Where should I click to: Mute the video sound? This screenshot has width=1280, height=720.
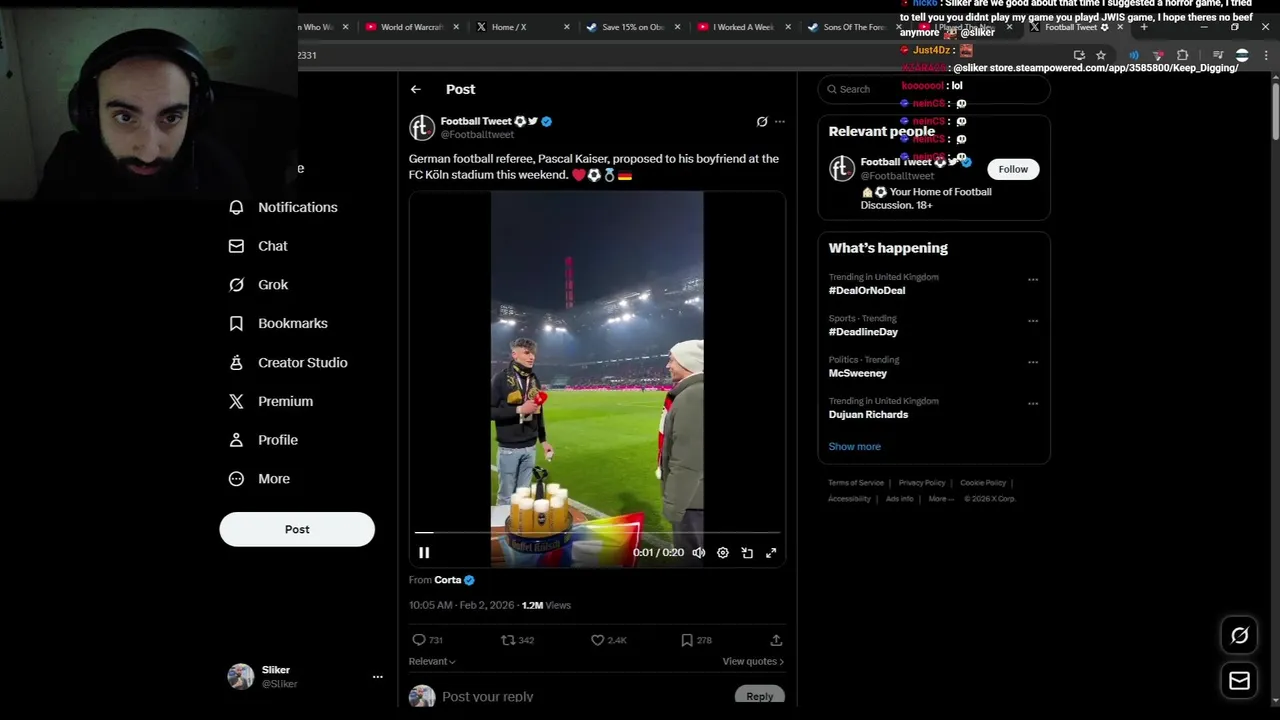(699, 553)
